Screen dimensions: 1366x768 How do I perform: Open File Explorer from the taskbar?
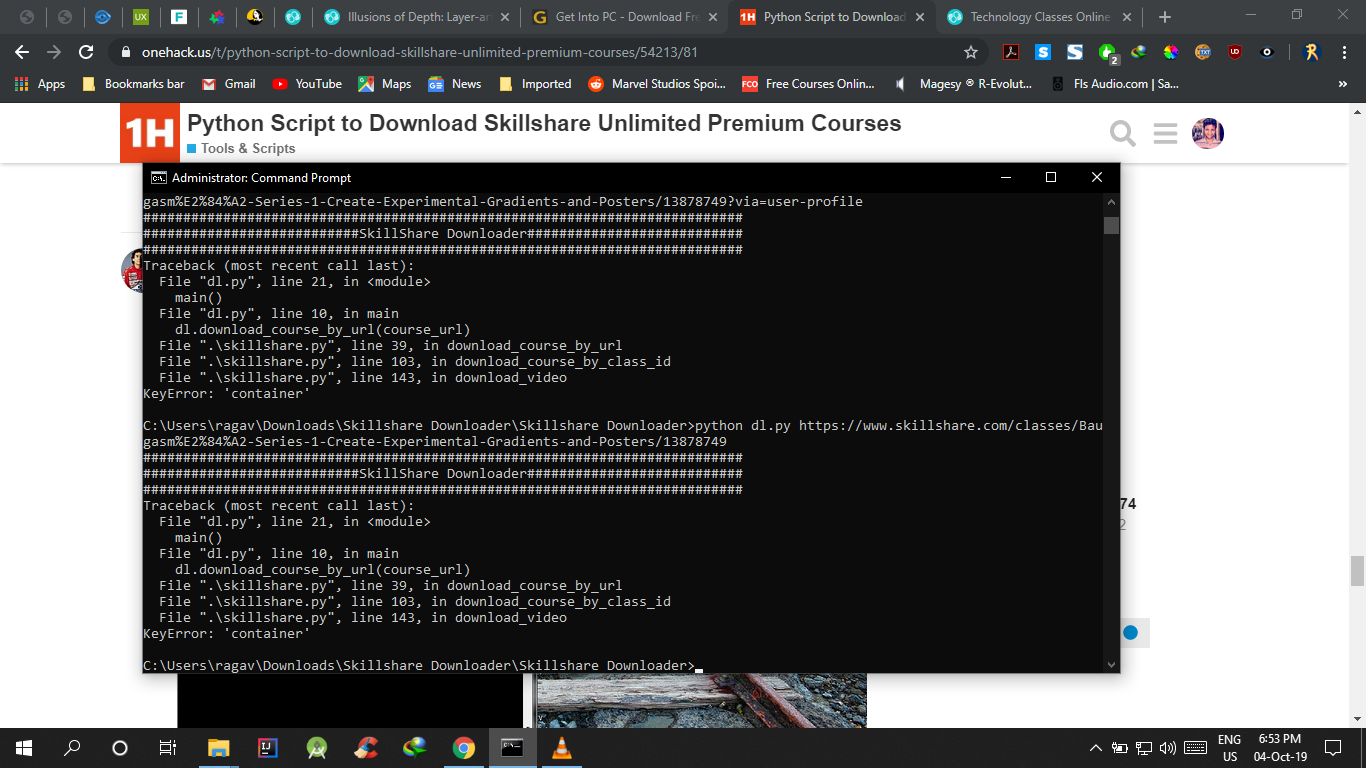click(218, 747)
